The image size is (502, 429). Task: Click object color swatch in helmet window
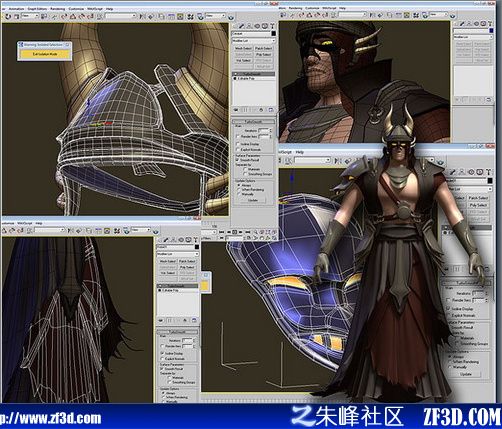pyautogui.click(x=274, y=33)
